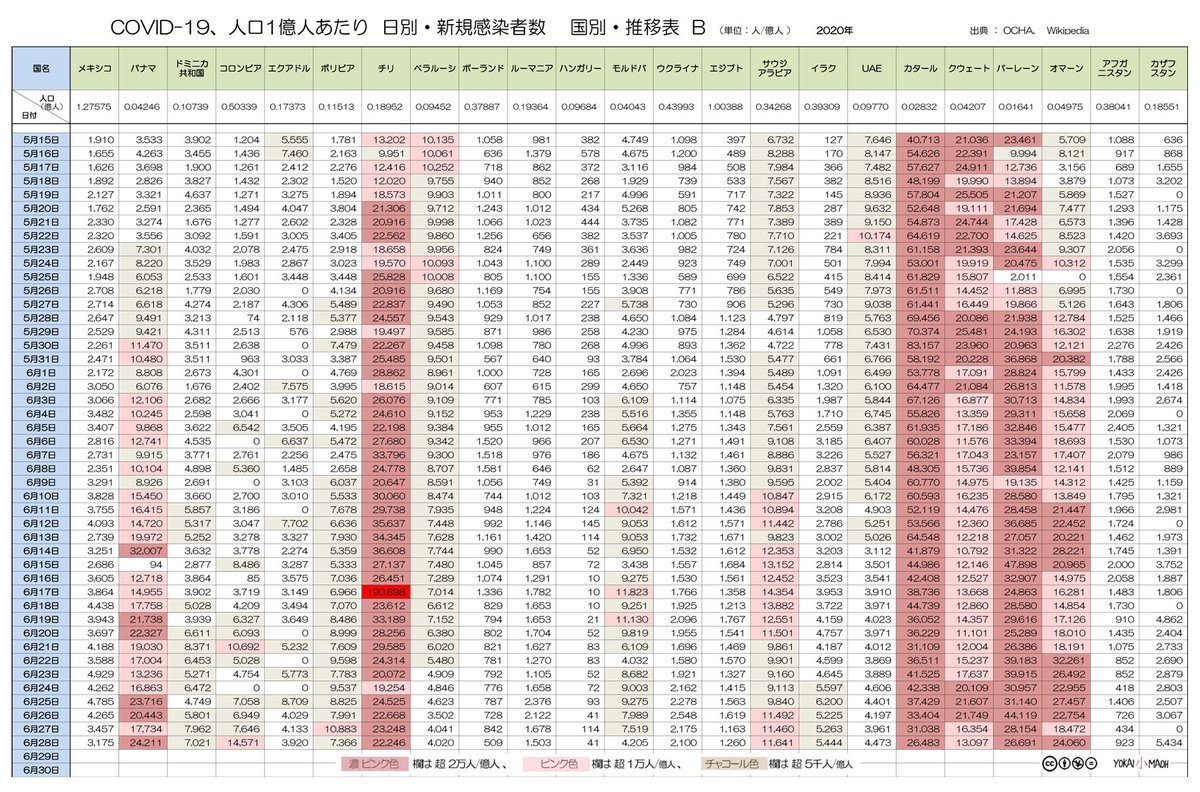Click the table title starting COVID-19

(x=407, y=28)
